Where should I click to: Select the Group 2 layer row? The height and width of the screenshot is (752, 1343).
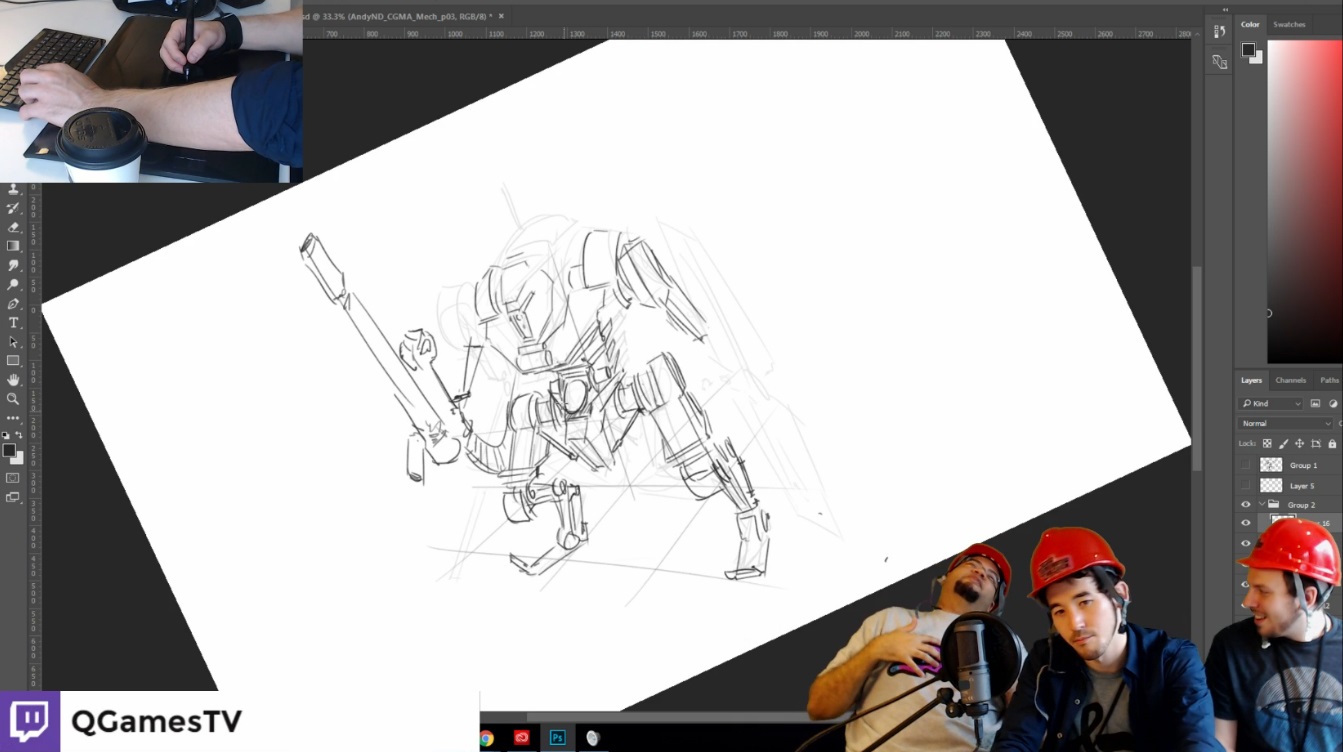click(1289, 505)
